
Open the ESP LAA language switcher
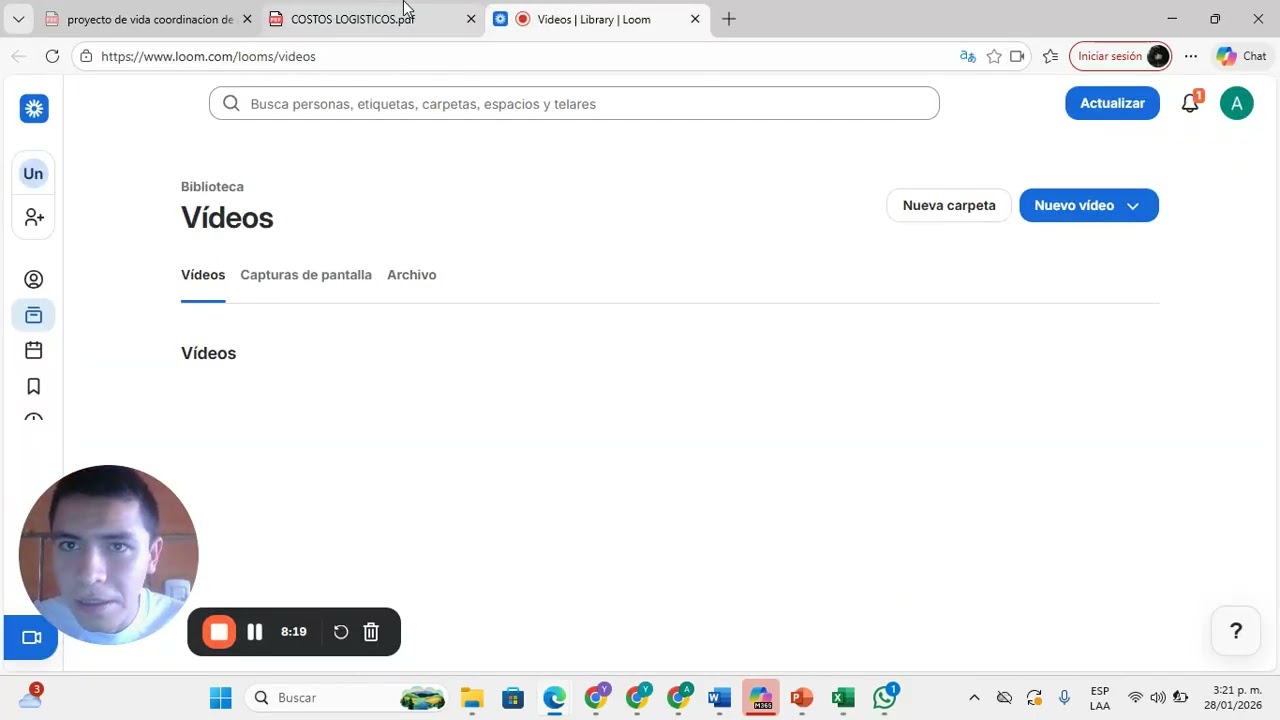tap(1100, 698)
